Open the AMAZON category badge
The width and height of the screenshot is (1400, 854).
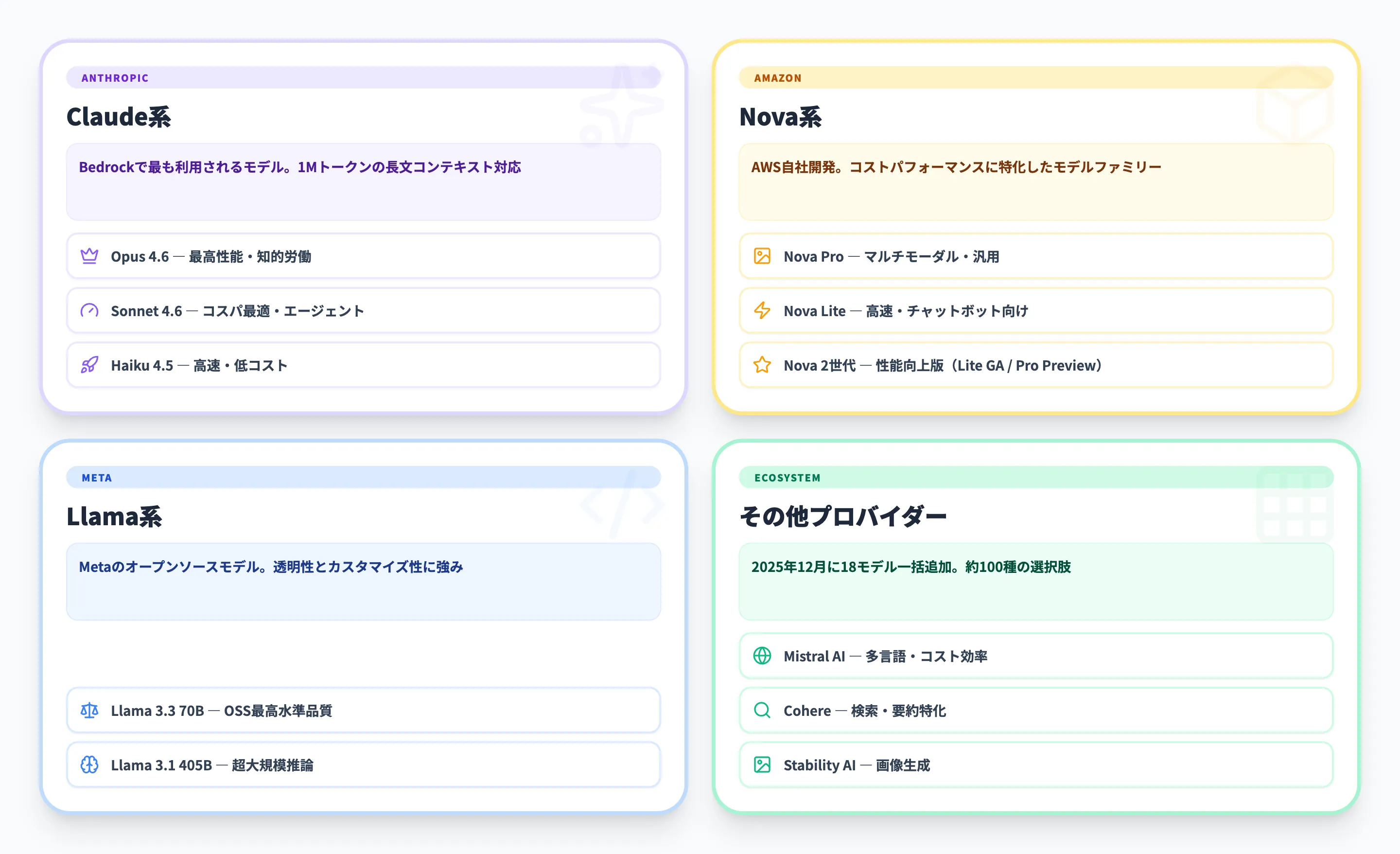click(778, 78)
